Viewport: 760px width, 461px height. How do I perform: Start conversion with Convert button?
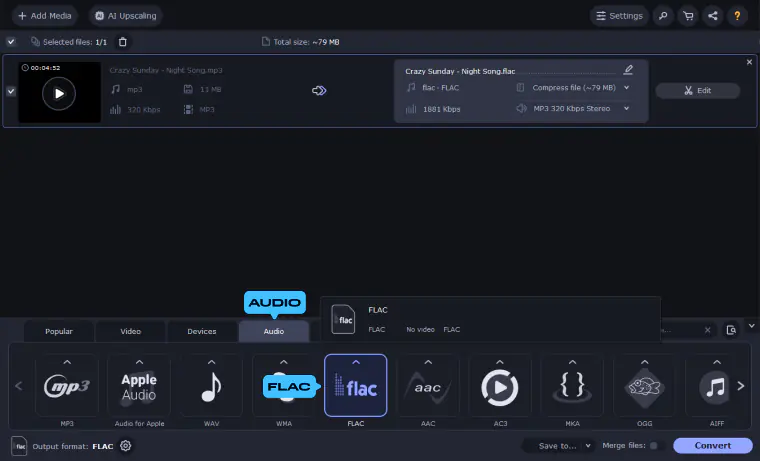click(712, 445)
